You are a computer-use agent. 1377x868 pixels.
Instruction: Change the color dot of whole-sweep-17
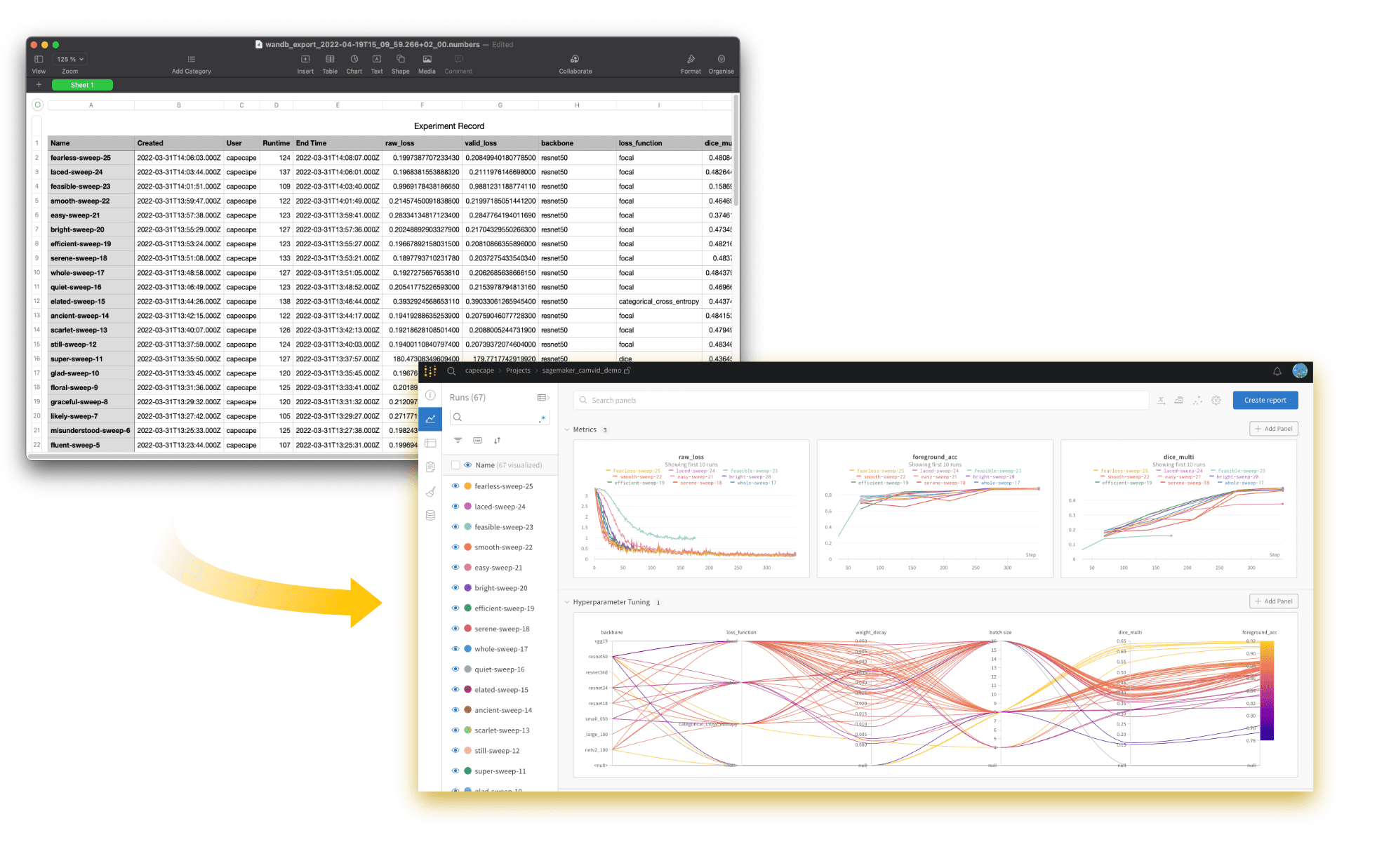pyautogui.click(x=467, y=649)
